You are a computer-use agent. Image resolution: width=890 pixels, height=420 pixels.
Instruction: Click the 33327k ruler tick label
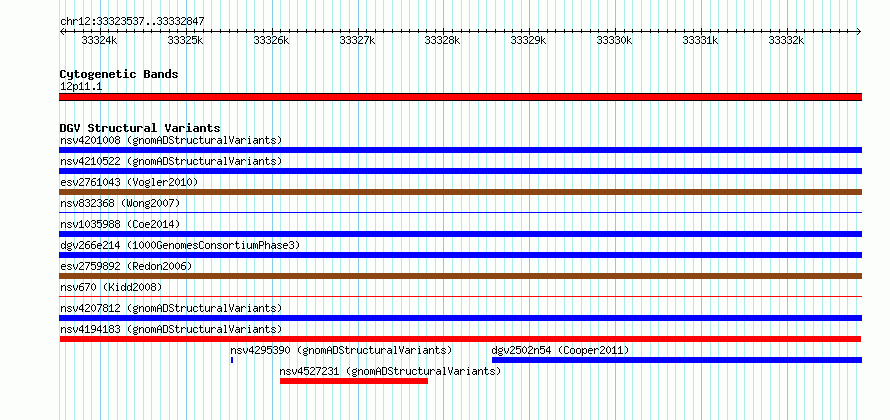point(357,40)
